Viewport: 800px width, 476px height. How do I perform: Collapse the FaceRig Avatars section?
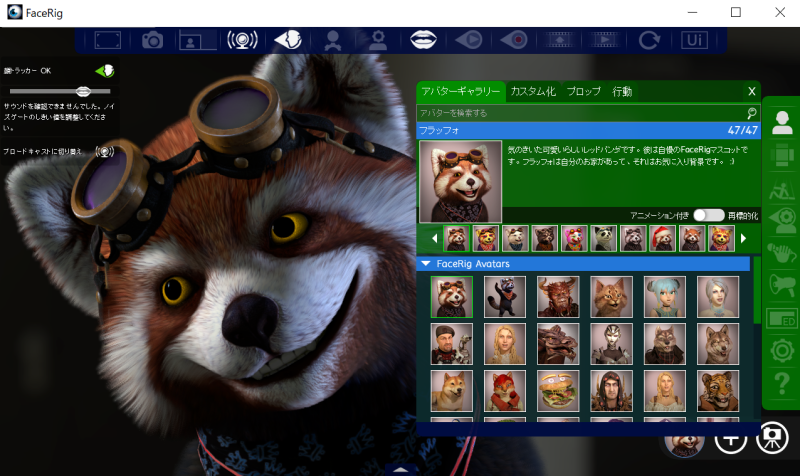[x=426, y=264]
